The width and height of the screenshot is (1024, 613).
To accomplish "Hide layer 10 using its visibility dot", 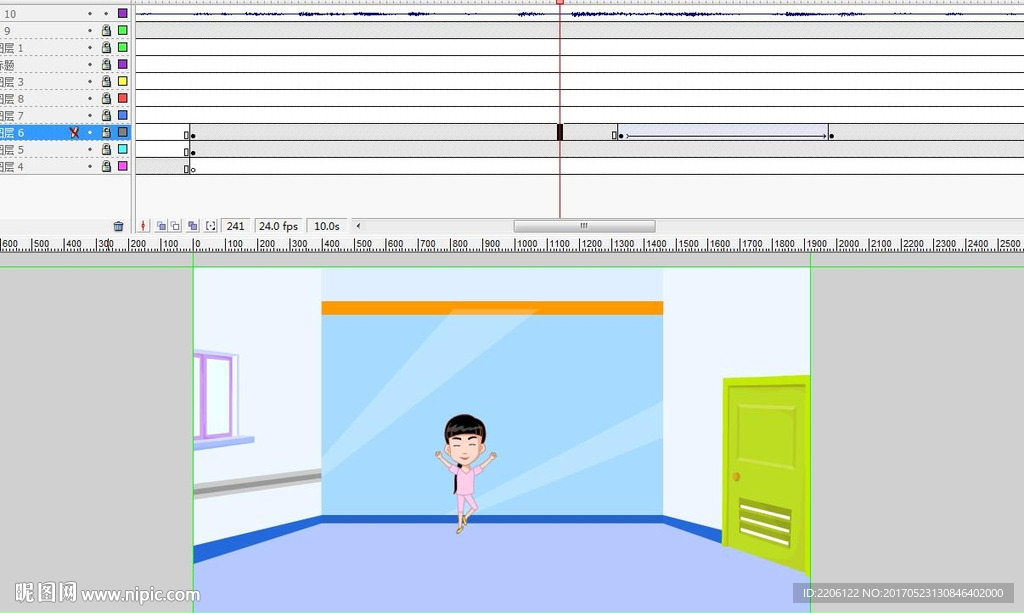I will click(x=89, y=14).
